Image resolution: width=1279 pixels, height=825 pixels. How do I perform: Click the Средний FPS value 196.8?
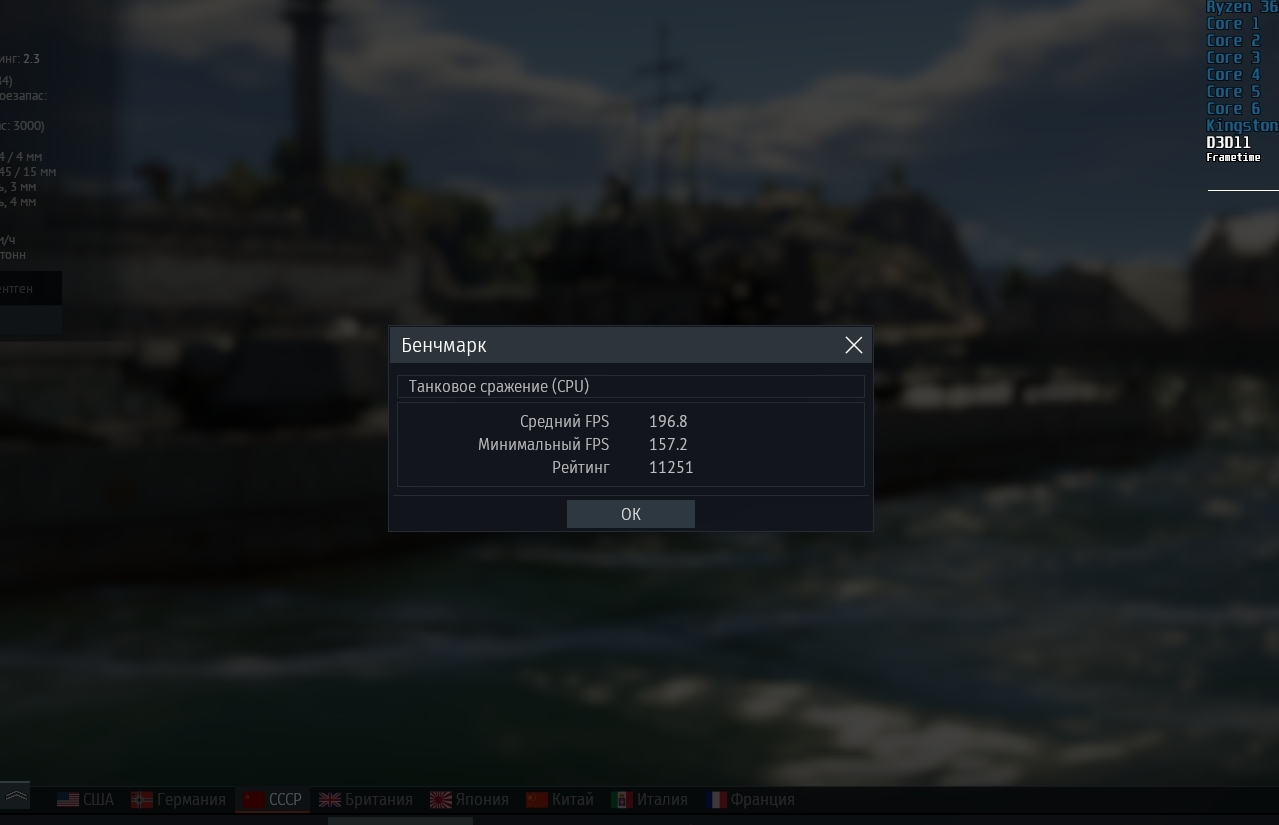[x=668, y=422]
